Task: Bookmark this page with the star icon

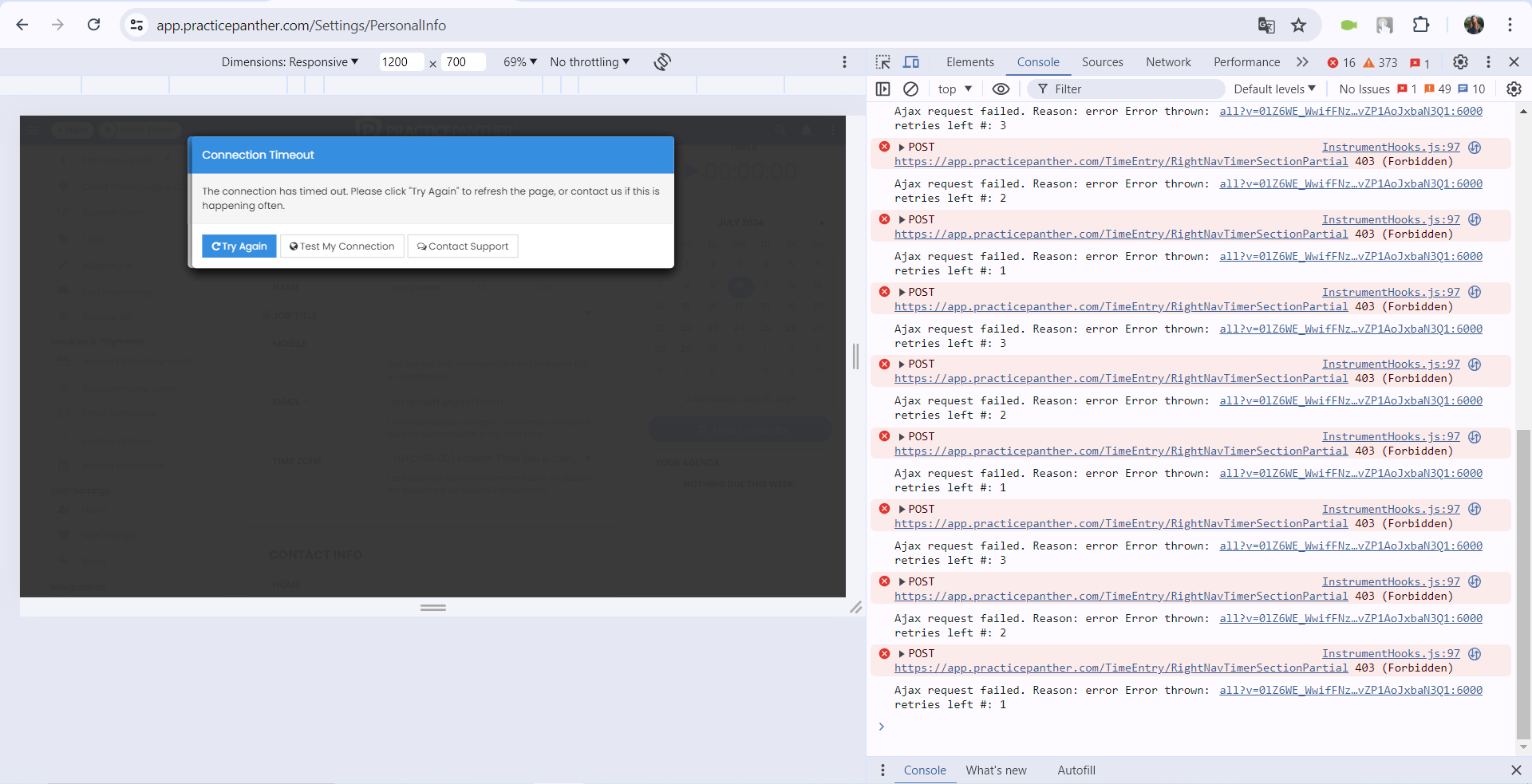Action: pos(1299,26)
